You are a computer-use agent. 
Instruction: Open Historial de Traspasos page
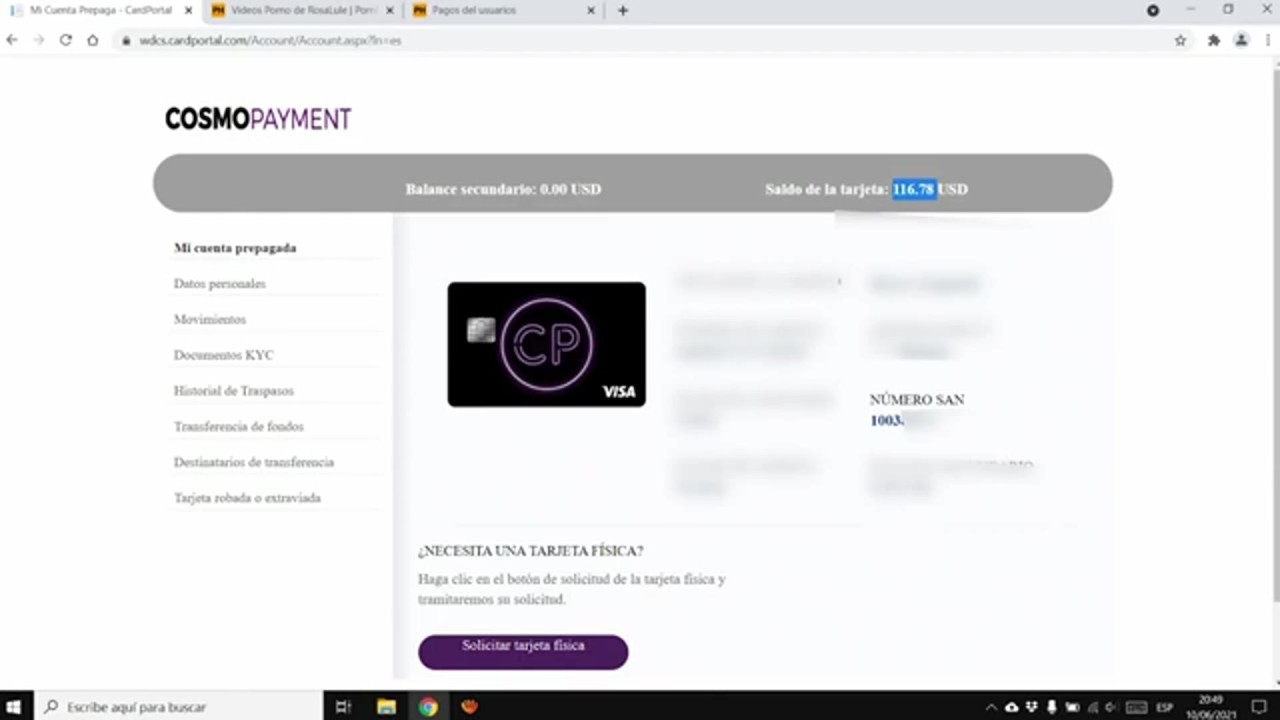(x=234, y=391)
